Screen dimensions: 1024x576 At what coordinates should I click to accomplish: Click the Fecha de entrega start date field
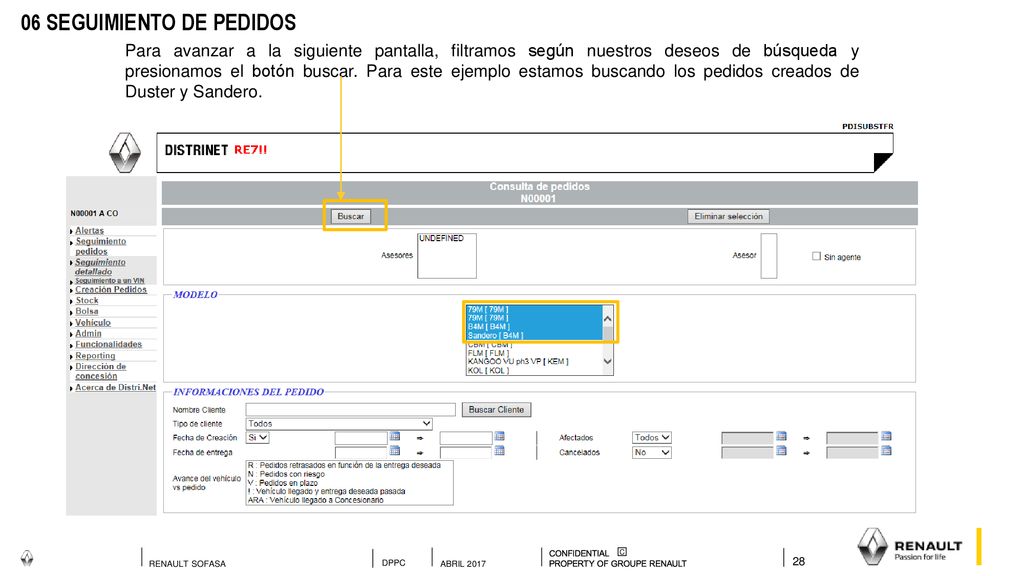click(x=361, y=452)
